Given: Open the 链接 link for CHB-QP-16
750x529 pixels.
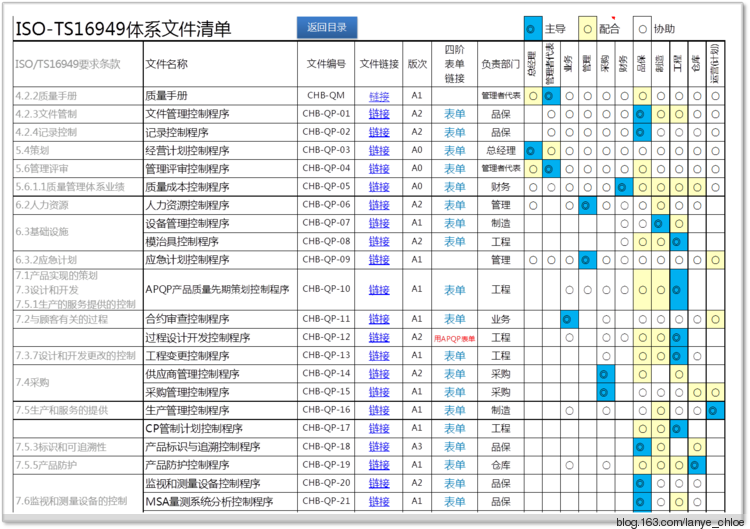Looking at the screenshot, I should pos(379,410).
